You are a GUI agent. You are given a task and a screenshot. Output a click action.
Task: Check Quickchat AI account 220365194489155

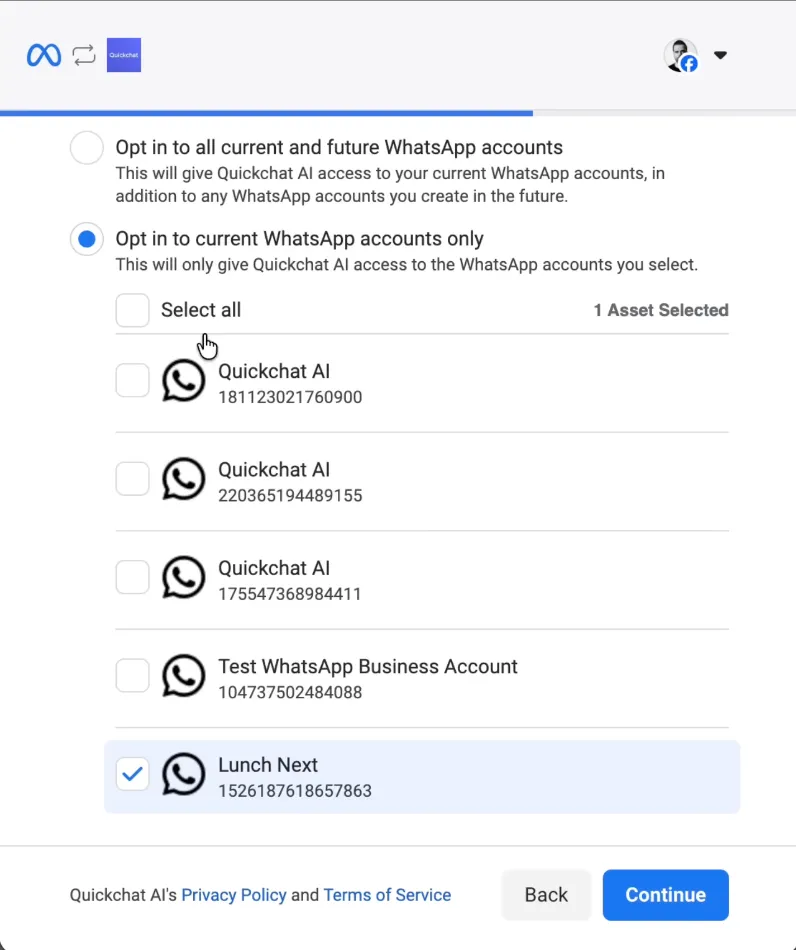(x=133, y=479)
